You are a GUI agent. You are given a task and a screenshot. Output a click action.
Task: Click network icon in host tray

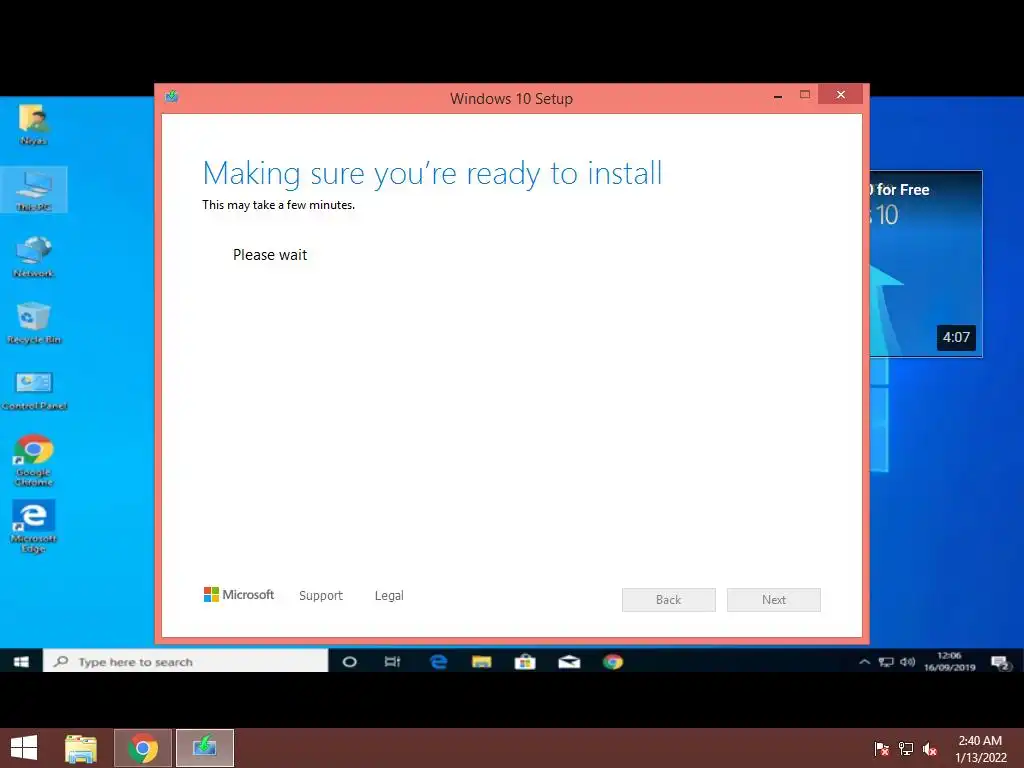[906, 748]
